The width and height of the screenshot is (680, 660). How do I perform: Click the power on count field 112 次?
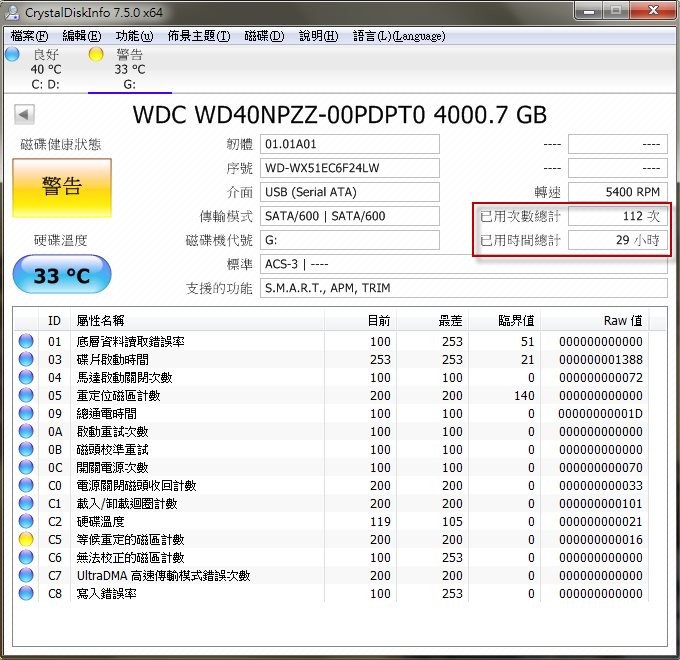coord(618,216)
